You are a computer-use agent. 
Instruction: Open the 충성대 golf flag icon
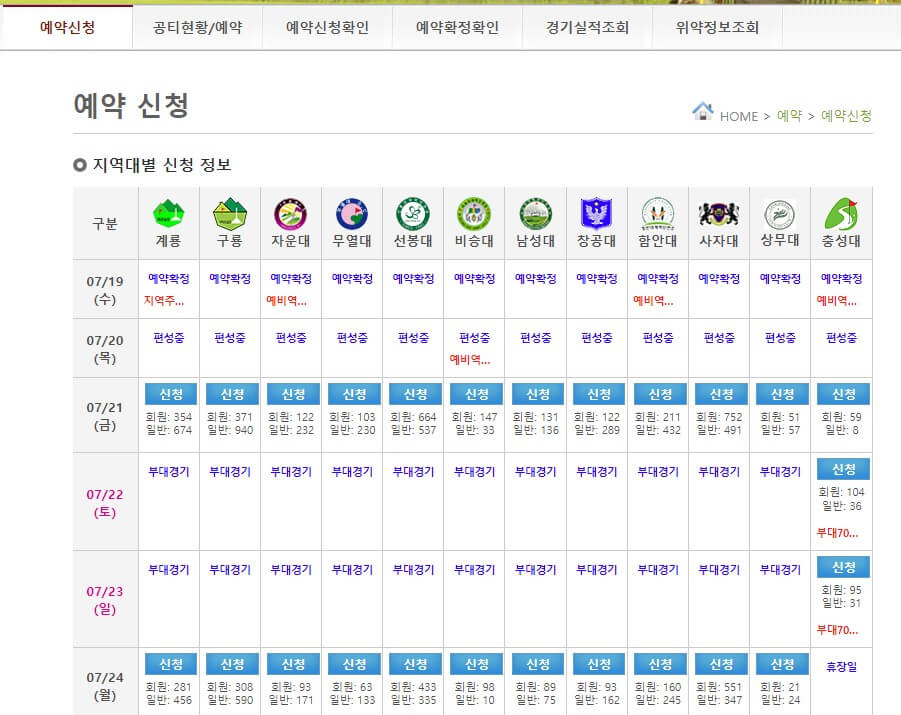[x=841, y=211]
